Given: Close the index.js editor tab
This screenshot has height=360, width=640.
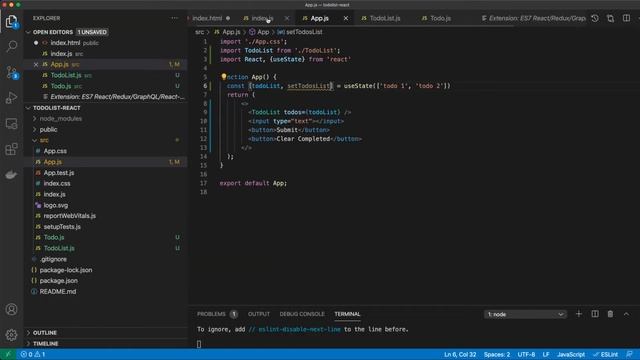Looking at the screenshot, I should click(287, 18).
